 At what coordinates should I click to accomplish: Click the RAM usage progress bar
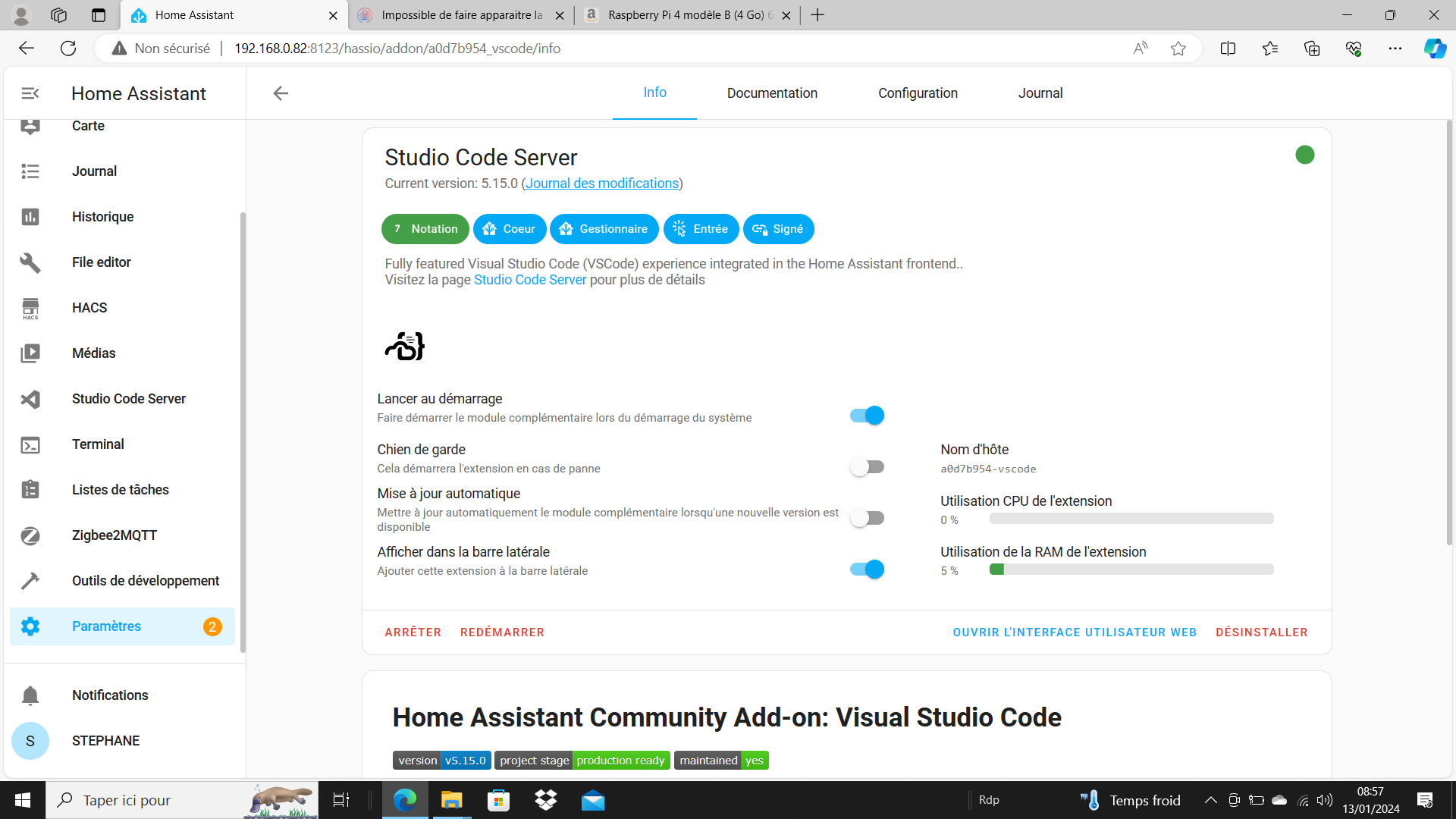(x=1131, y=570)
